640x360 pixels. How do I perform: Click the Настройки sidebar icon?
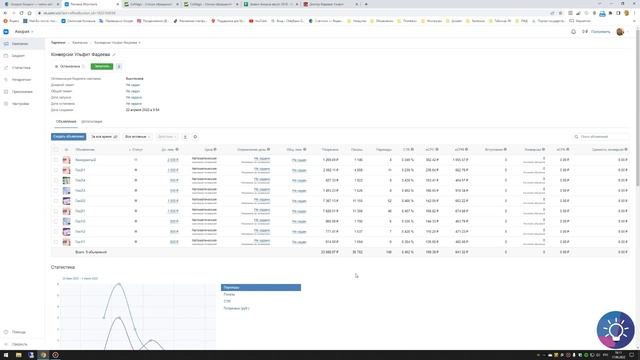6,104
